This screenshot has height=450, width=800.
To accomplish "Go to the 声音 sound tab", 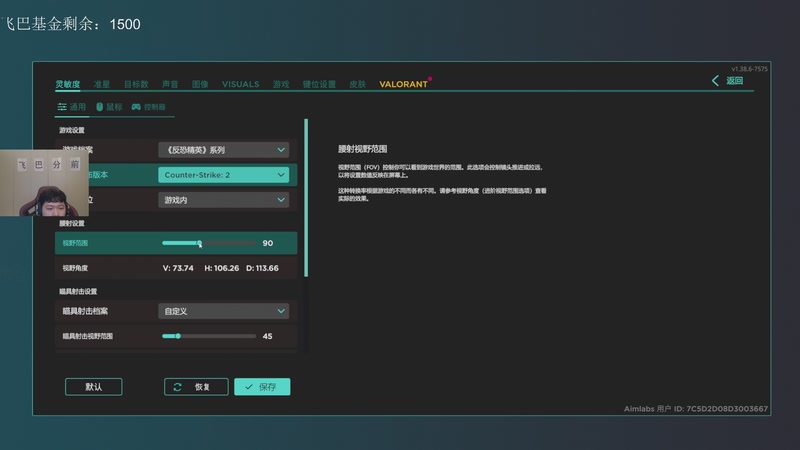I will point(170,84).
